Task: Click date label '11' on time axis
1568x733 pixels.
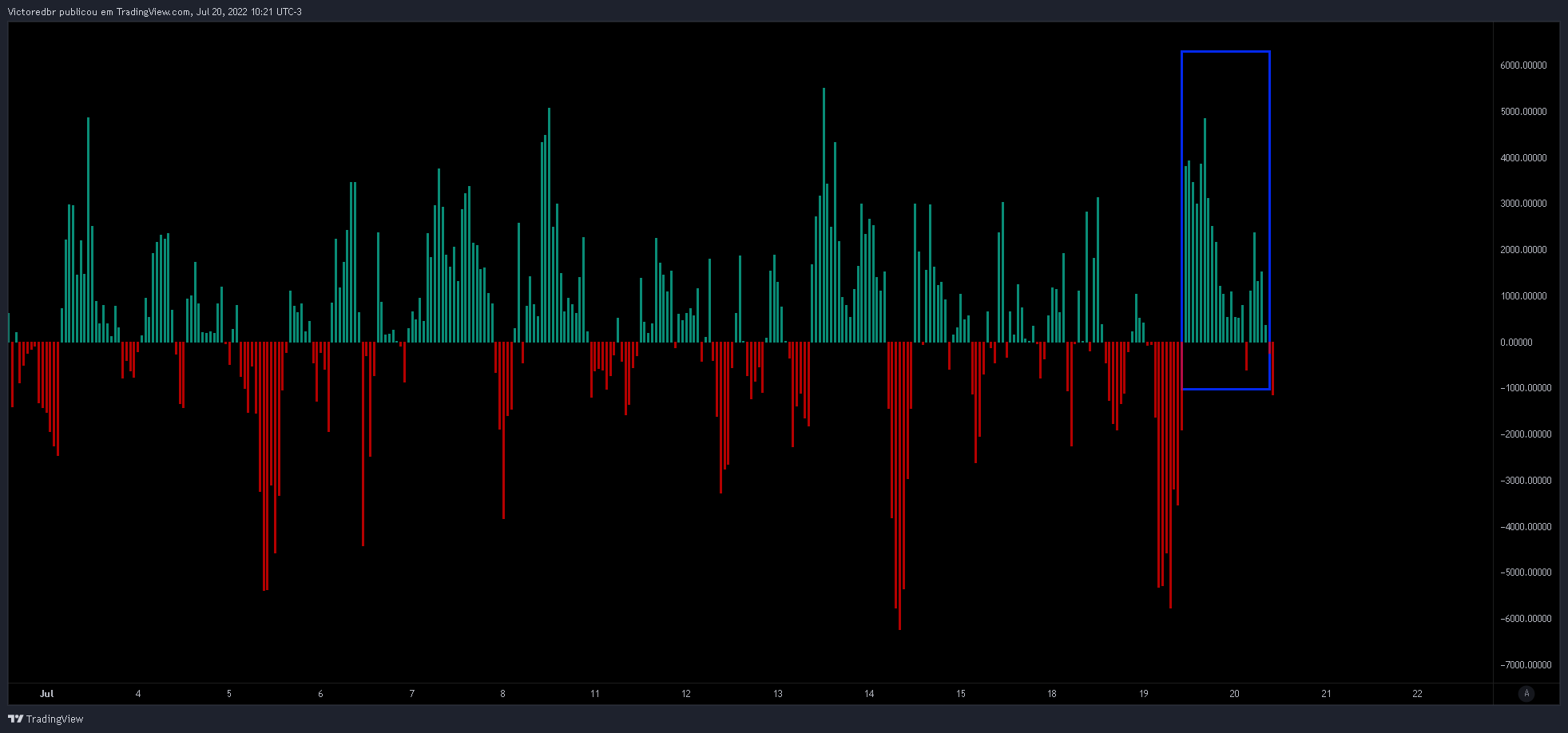Action: tap(594, 694)
